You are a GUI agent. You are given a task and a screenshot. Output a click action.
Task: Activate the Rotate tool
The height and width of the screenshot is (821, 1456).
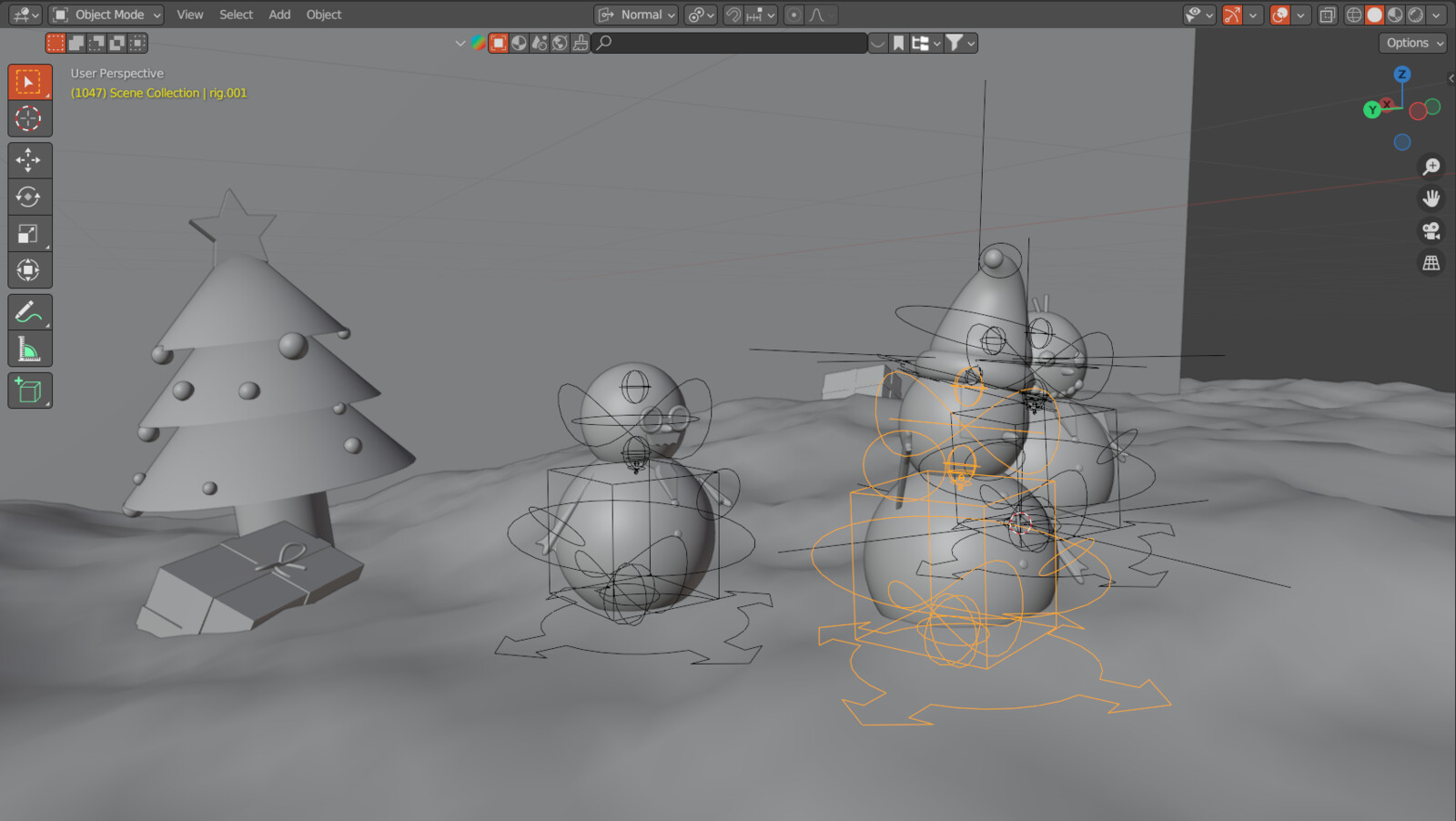(x=30, y=197)
